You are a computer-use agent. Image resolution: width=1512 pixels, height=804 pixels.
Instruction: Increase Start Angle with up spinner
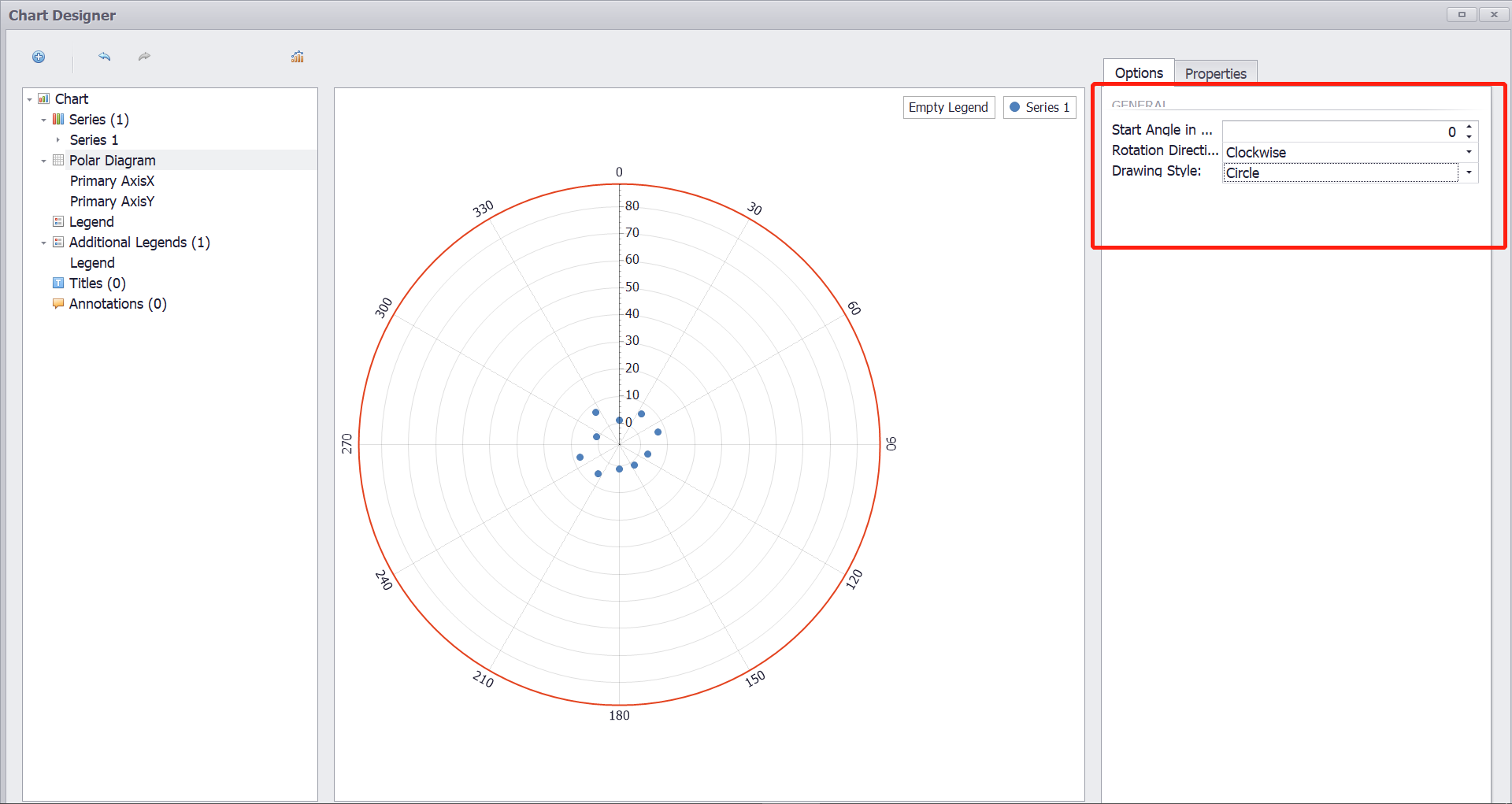point(1469,127)
